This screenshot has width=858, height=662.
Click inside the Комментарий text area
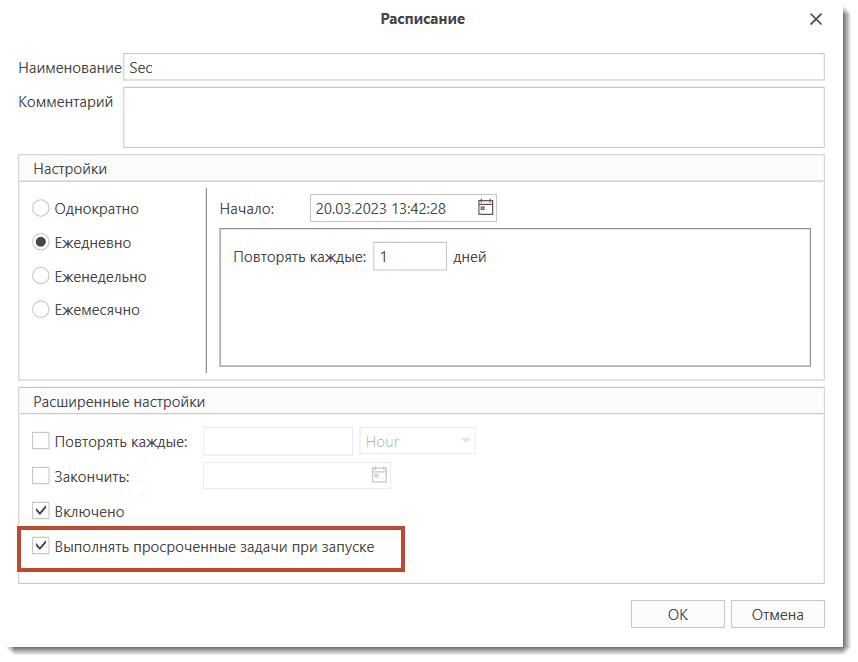click(472, 116)
